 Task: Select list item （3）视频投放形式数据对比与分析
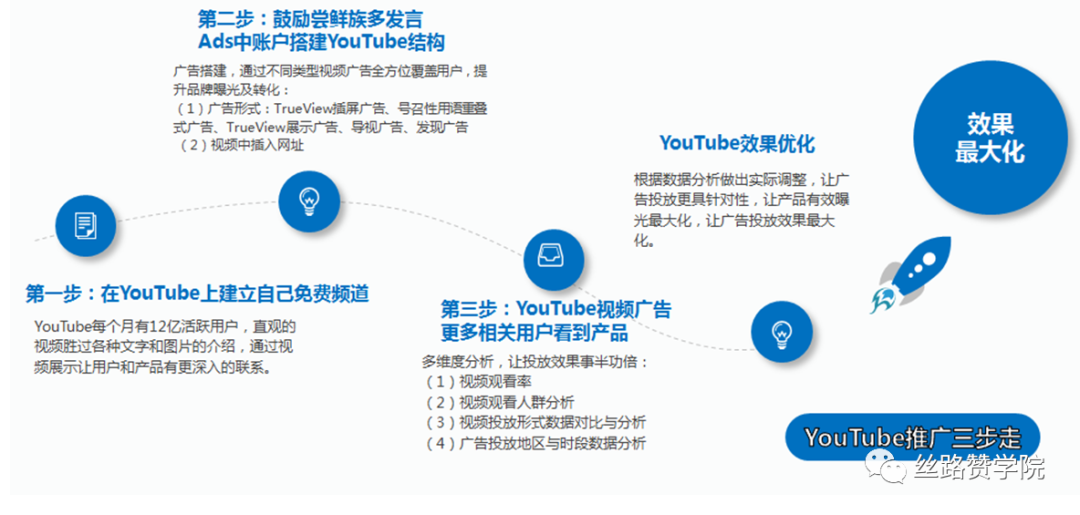[x=534, y=423]
